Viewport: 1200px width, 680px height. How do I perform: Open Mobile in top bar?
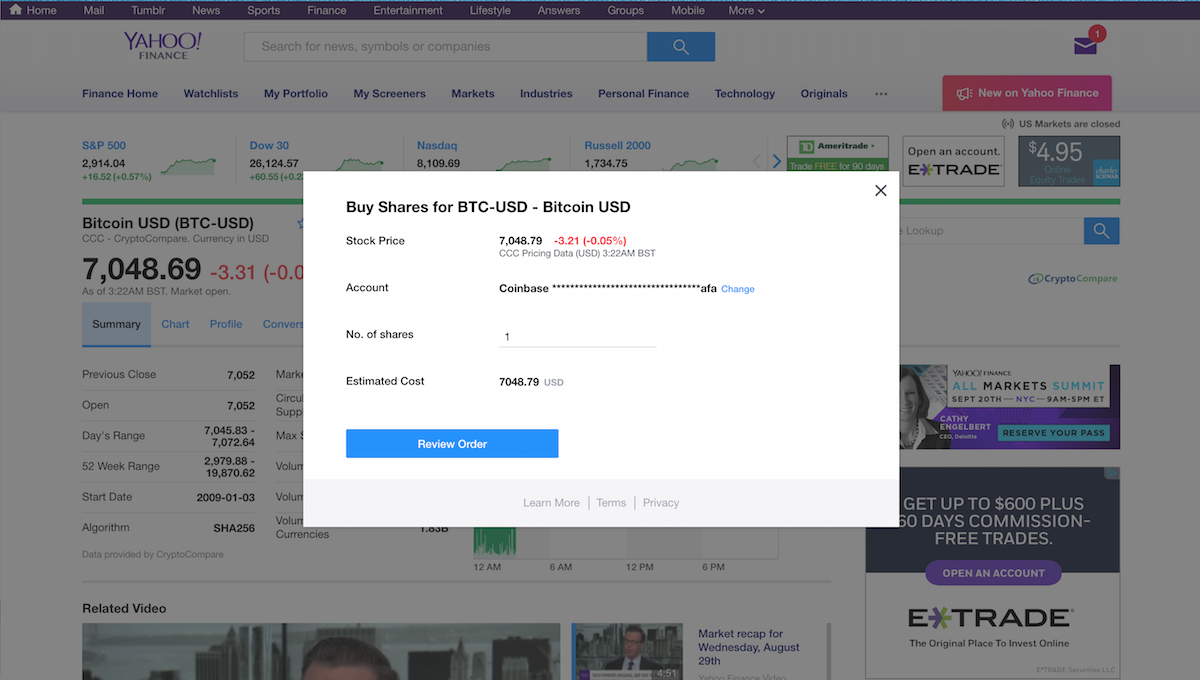pyautogui.click(x=688, y=10)
